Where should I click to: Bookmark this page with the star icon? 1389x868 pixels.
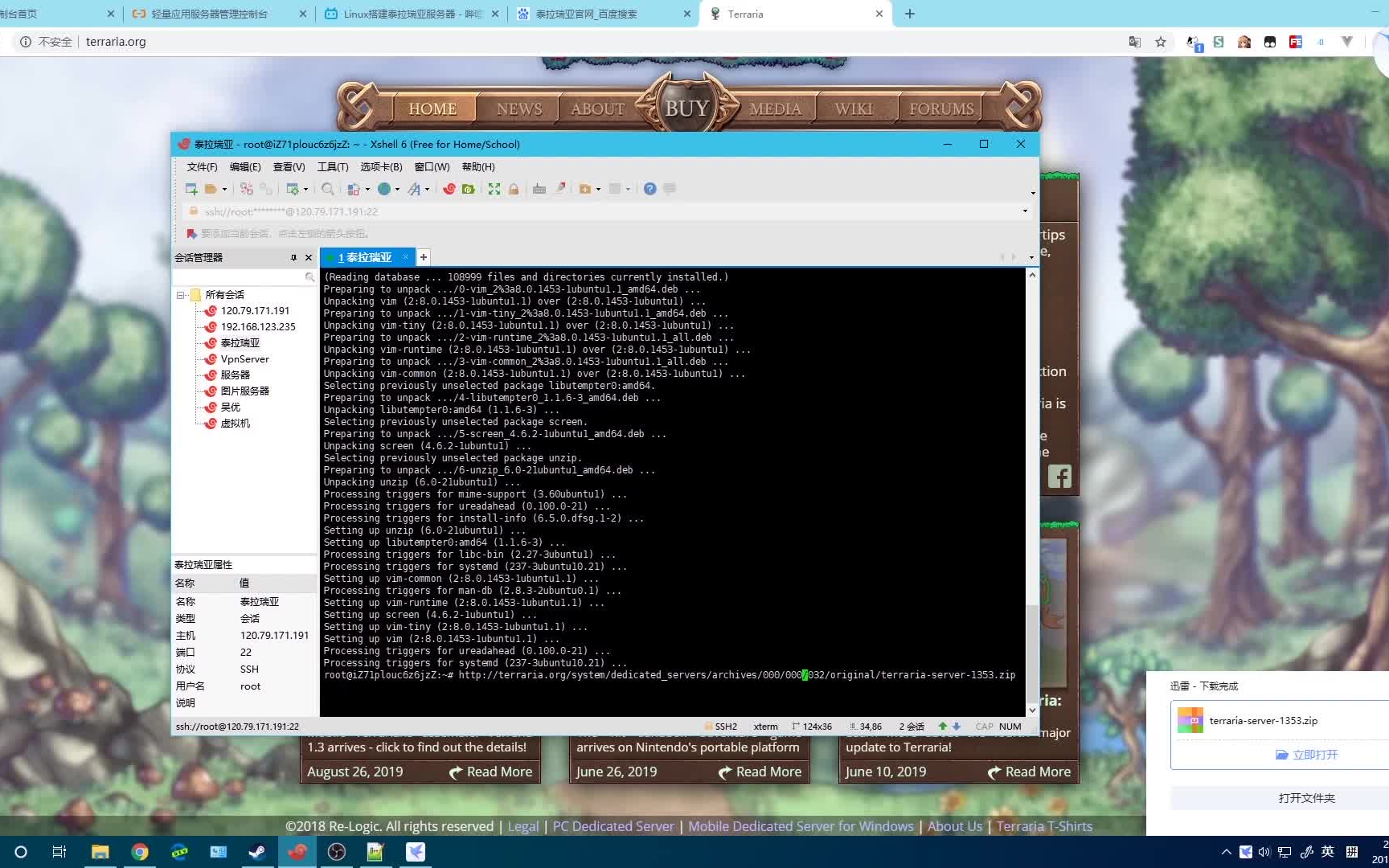tap(1161, 42)
